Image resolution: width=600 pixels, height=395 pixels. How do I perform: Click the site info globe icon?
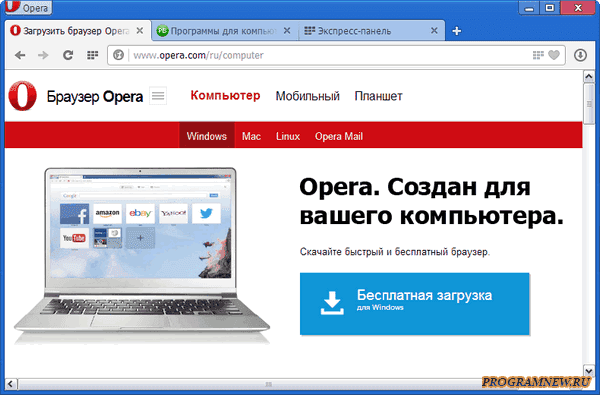point(118,55)
